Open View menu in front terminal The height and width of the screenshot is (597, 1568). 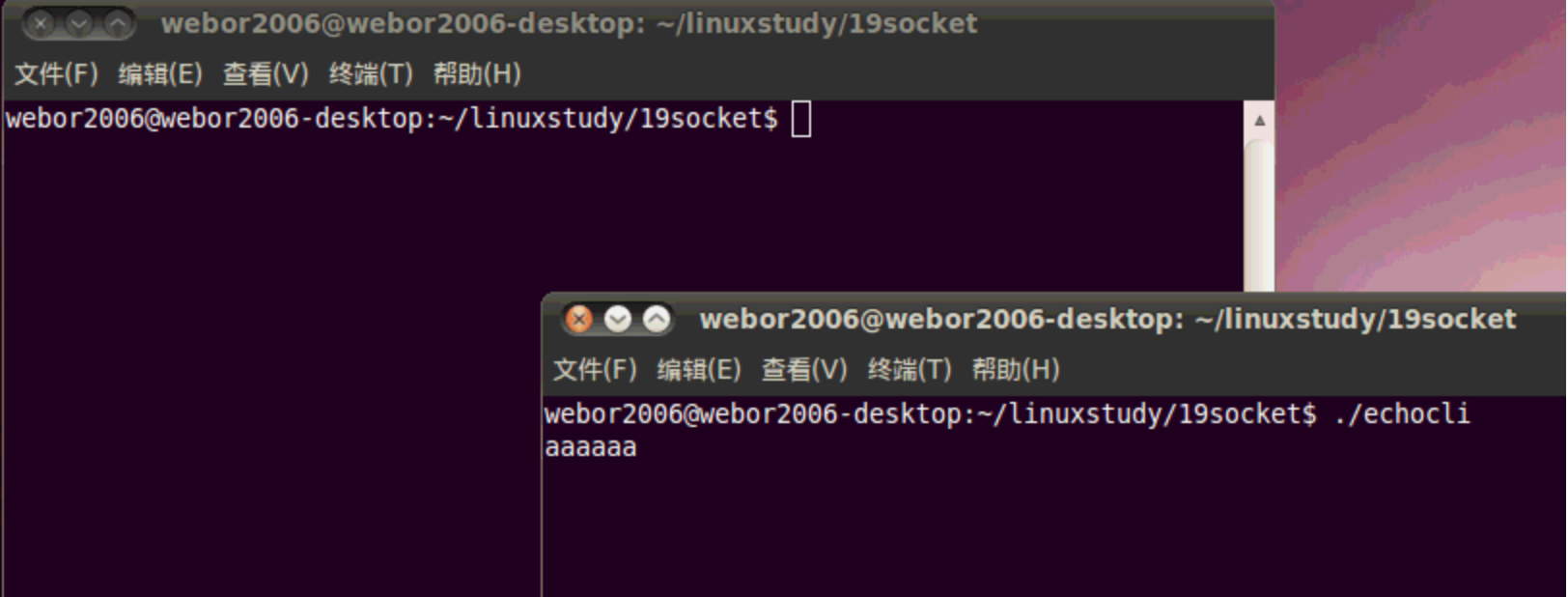click(804, 369)
